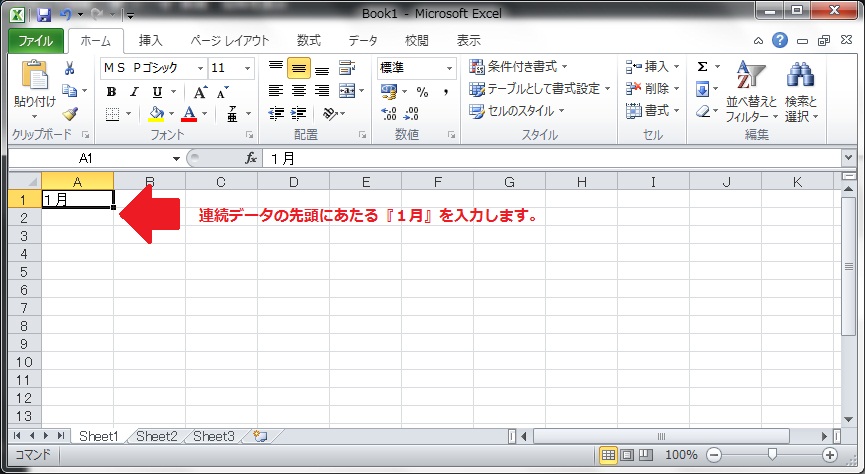The width and height of the screenshot is (865, 474).
Task: Click the Cut scissors icon
Action: click(x=70, y=68)
